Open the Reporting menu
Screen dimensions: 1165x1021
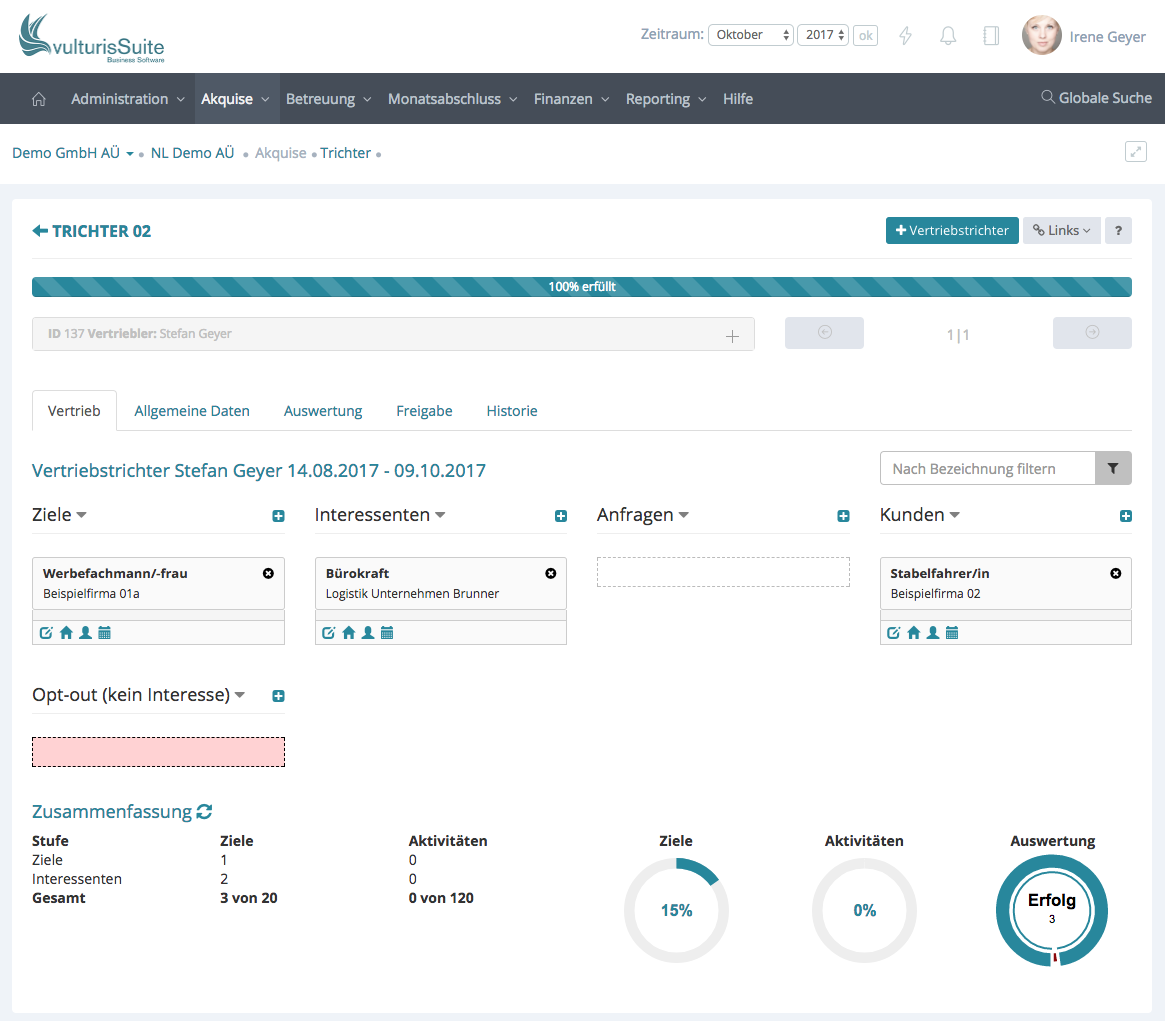coord(665,99)
